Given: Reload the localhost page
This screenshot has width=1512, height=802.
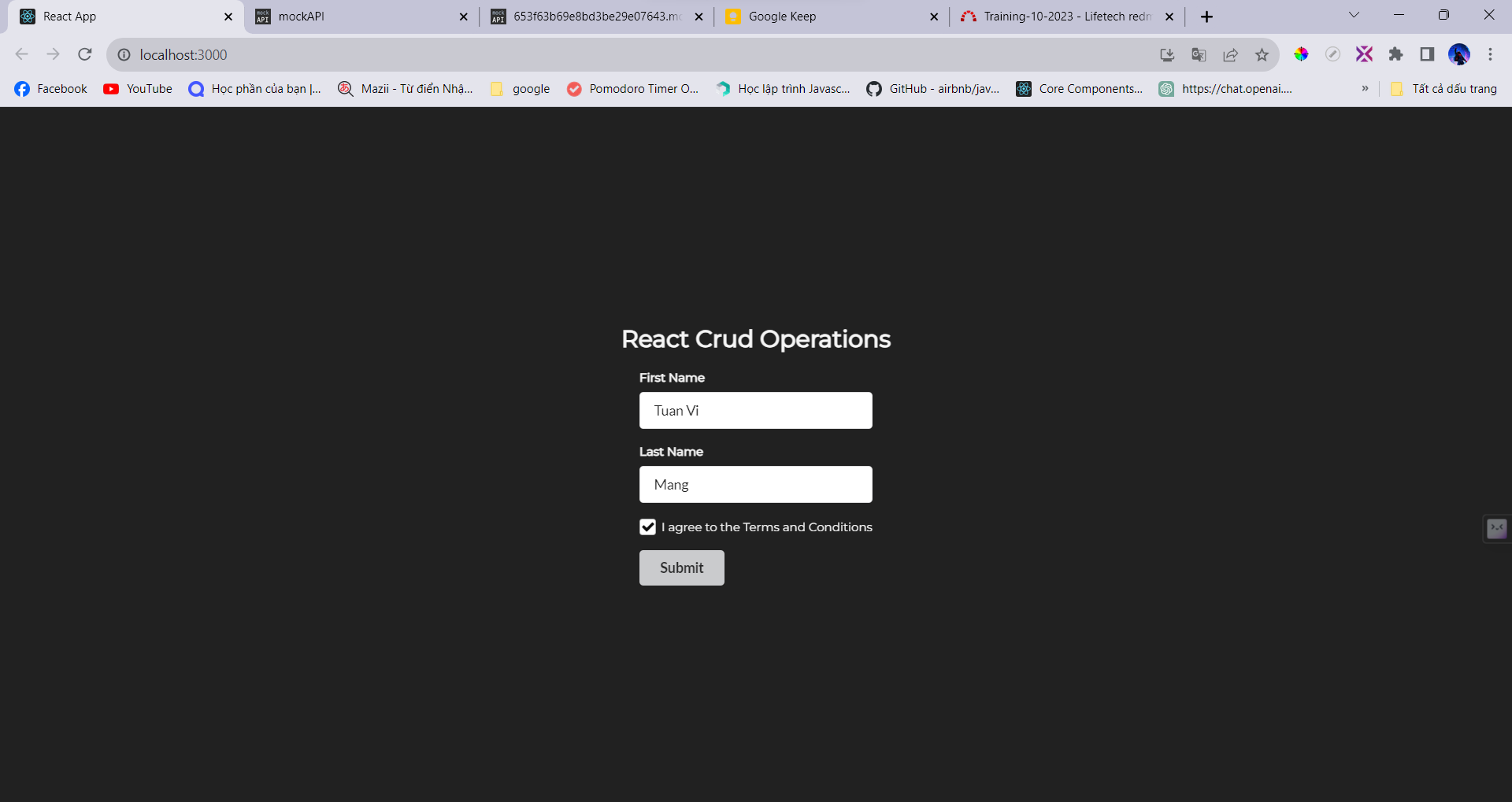Looking at the screenshot, I should coord(85,54).
